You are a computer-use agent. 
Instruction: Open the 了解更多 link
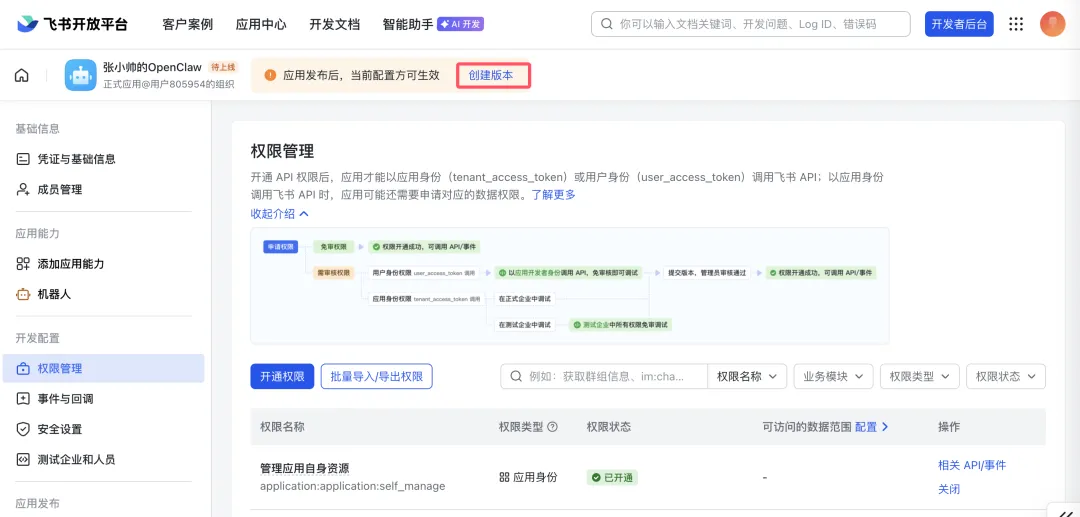(x=553, y=195)
